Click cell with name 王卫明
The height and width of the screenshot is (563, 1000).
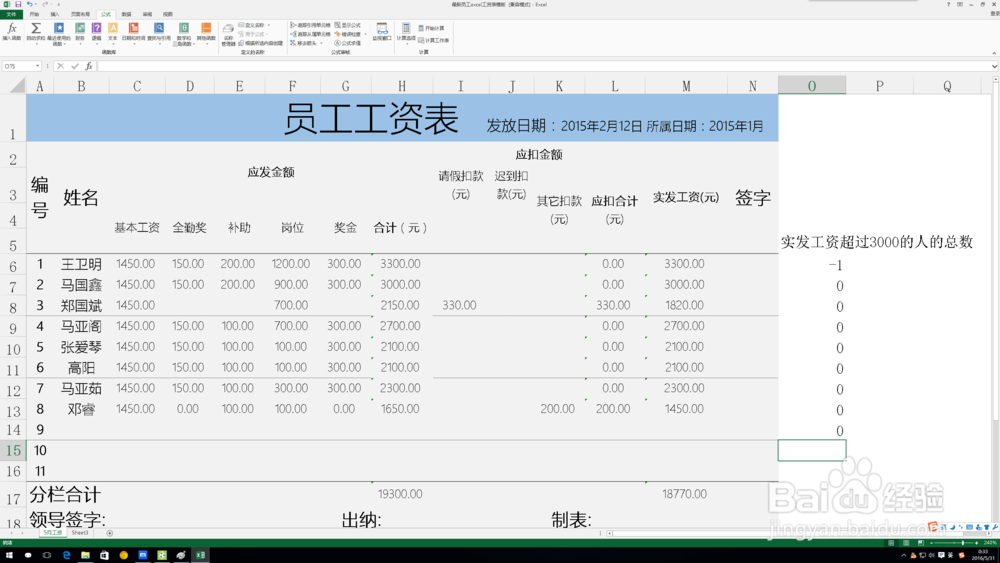tap(81, 264)
